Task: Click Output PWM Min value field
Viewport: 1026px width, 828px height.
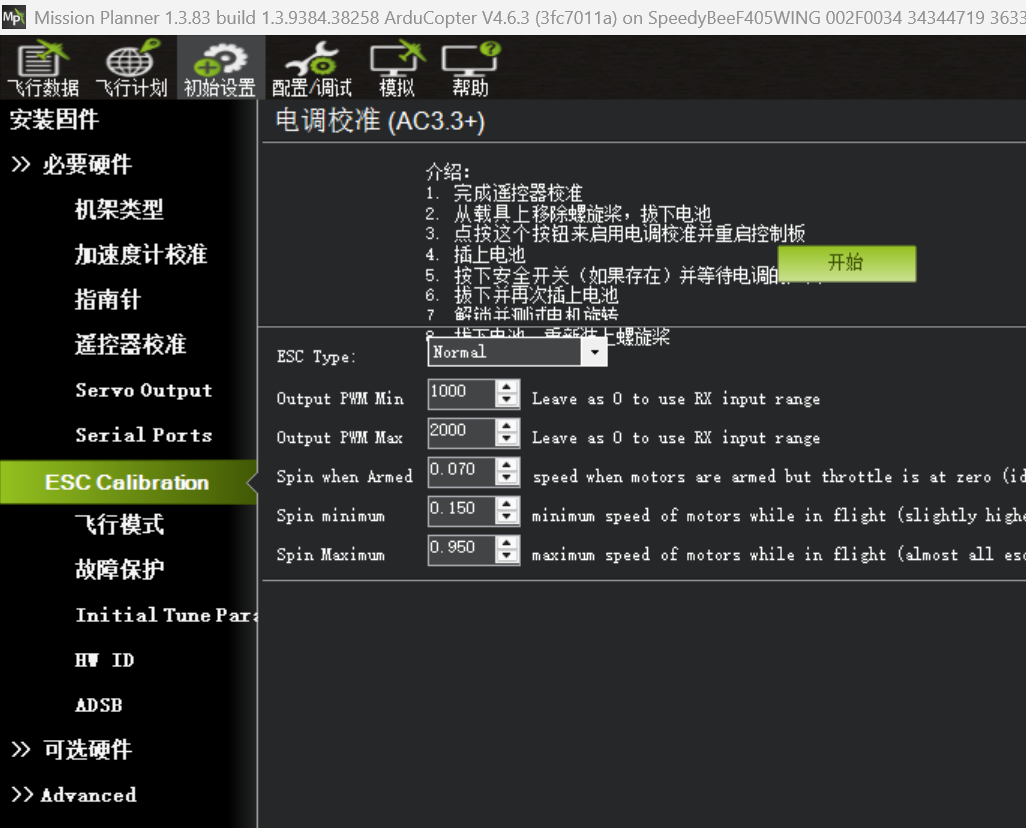Action: (461, 393)
